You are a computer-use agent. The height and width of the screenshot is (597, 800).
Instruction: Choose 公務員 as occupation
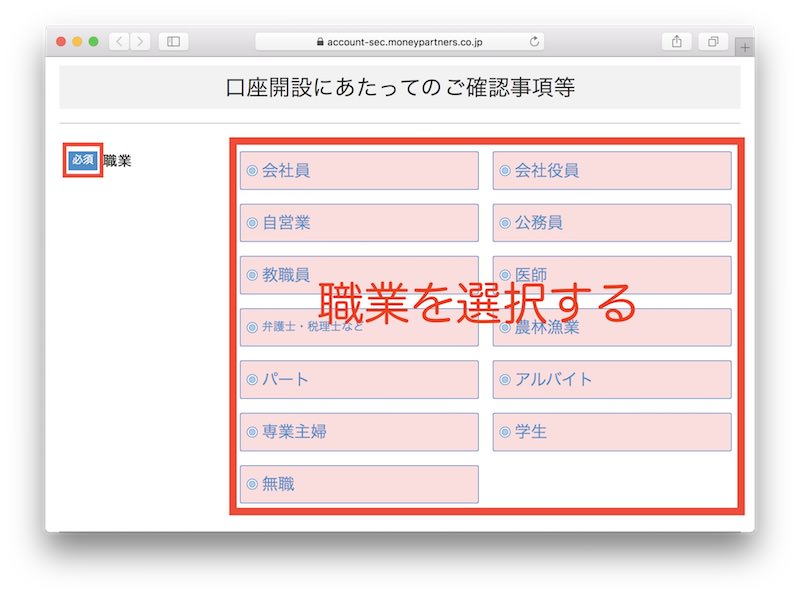[x=612, y=223]
